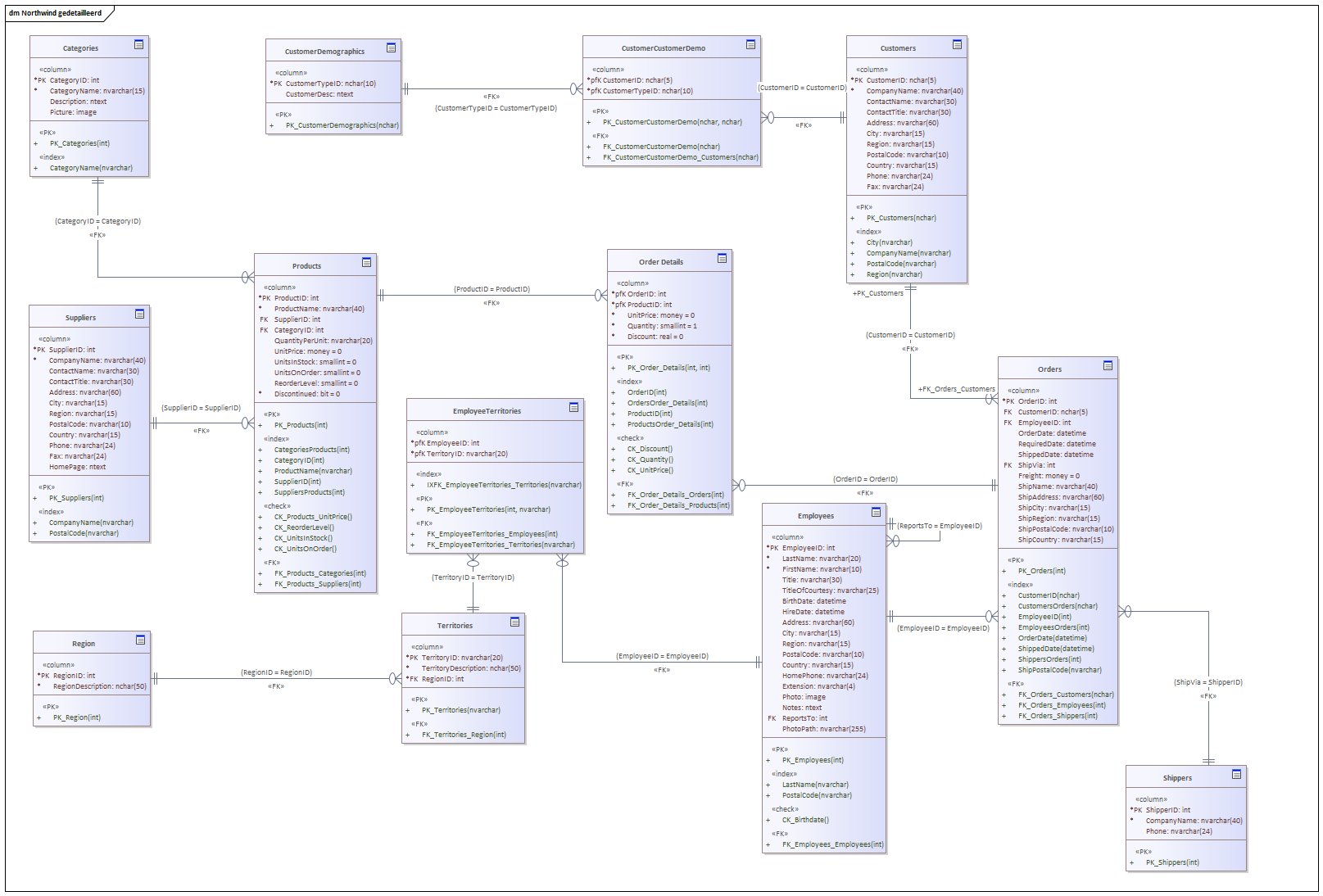
Task: Select the Region table title
Action: [x=83, y=644]
